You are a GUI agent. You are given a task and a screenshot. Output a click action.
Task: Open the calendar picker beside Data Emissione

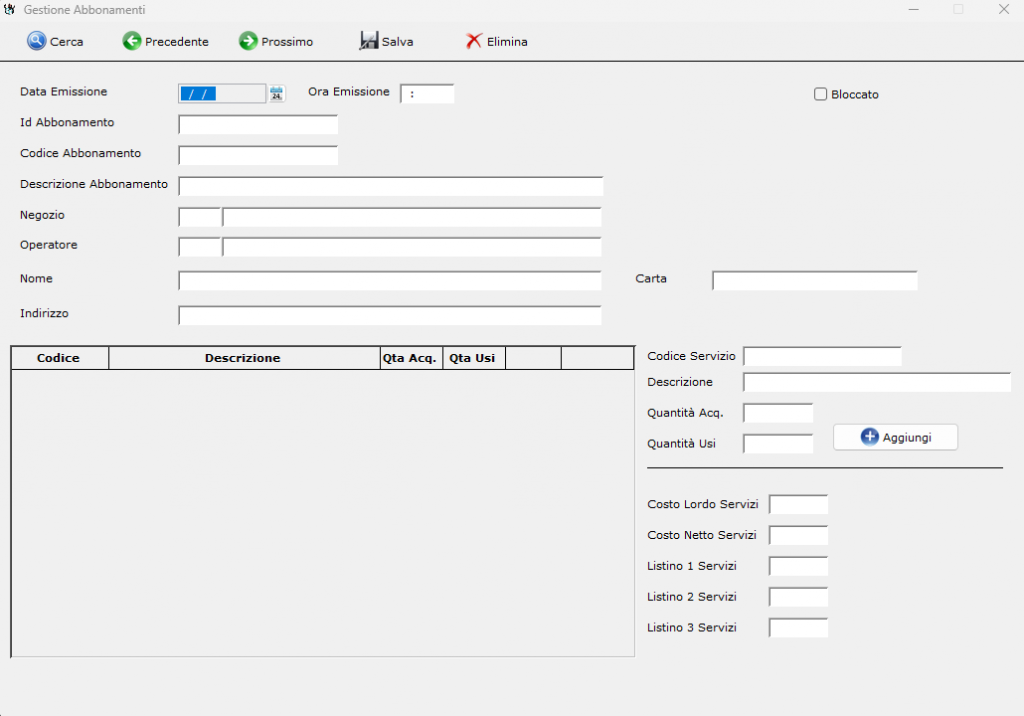click(x=277, y=94)
